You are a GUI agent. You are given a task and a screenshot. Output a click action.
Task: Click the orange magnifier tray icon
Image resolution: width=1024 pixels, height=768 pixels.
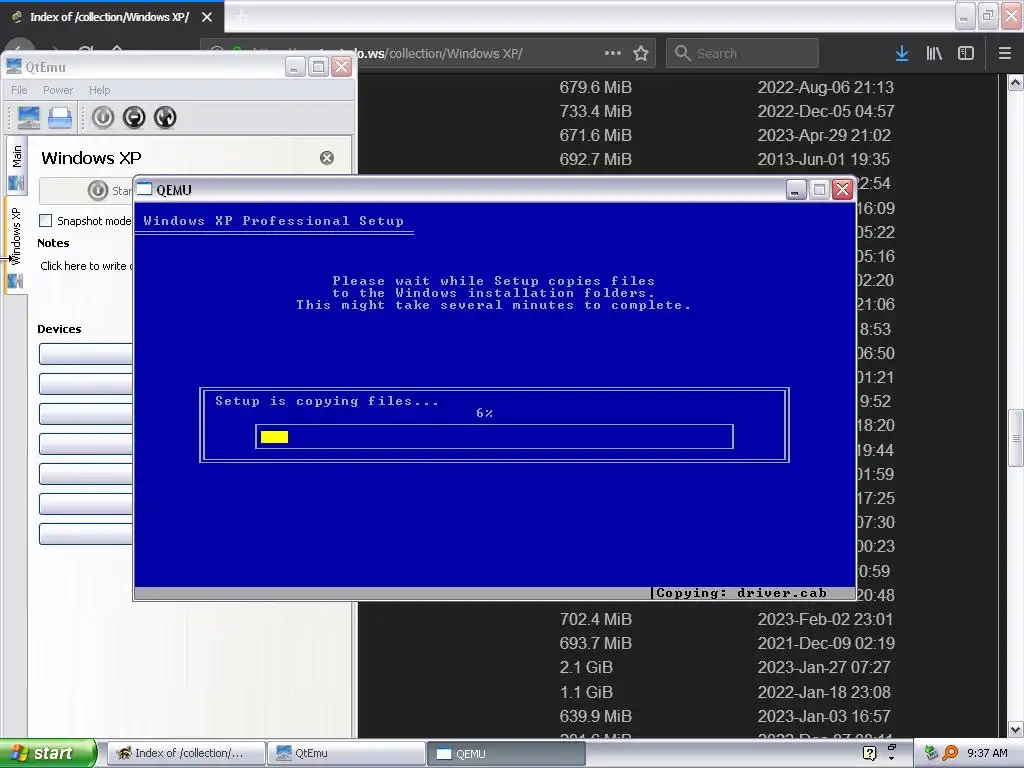coord(951,753)
